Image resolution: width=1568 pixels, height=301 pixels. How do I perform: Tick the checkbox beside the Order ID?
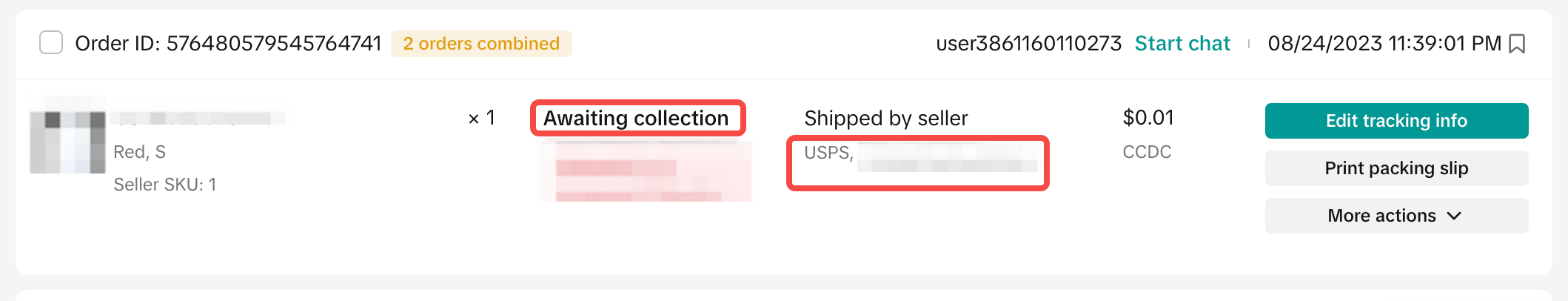point(51,42)
